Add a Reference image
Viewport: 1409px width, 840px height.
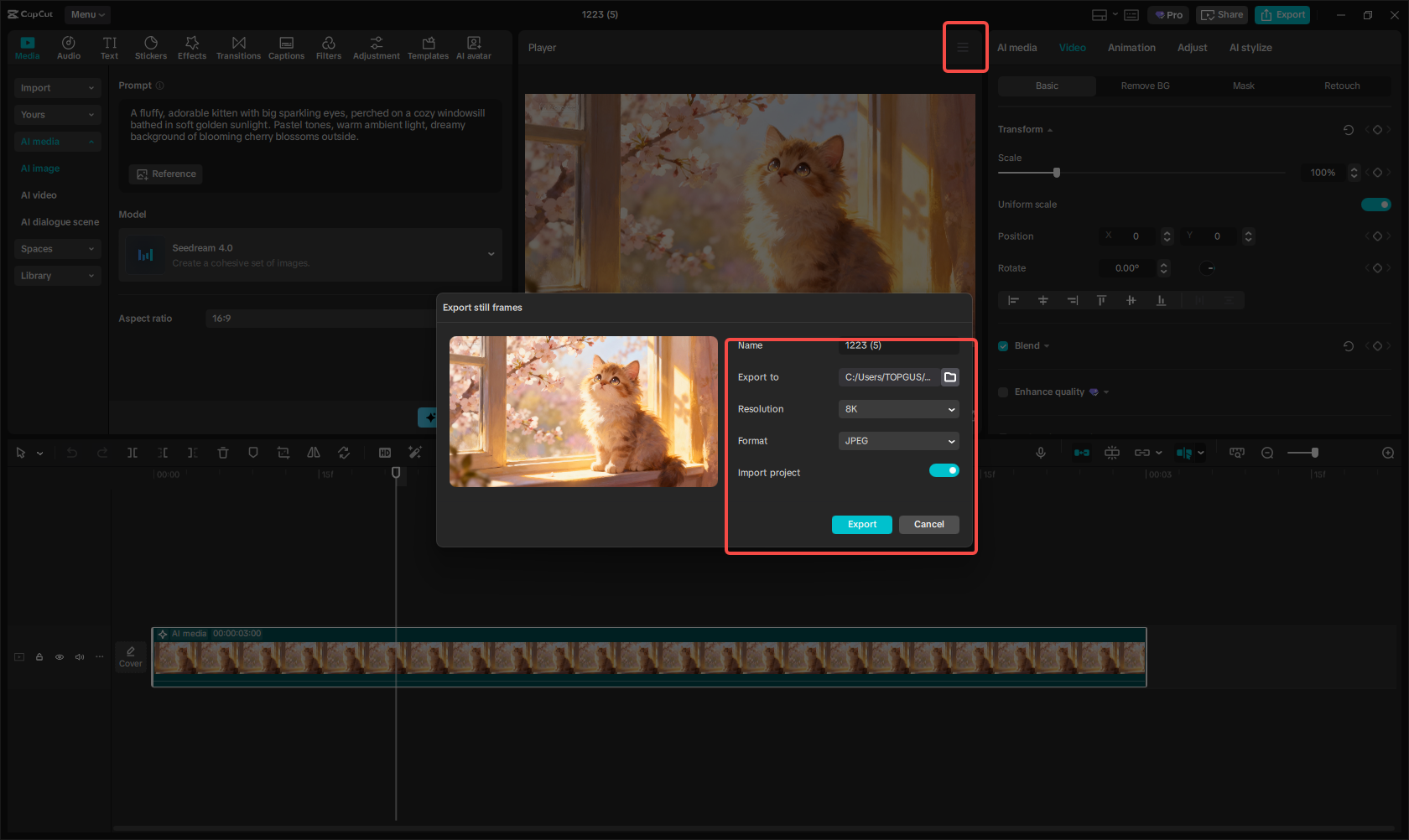(x=165, y=174)
